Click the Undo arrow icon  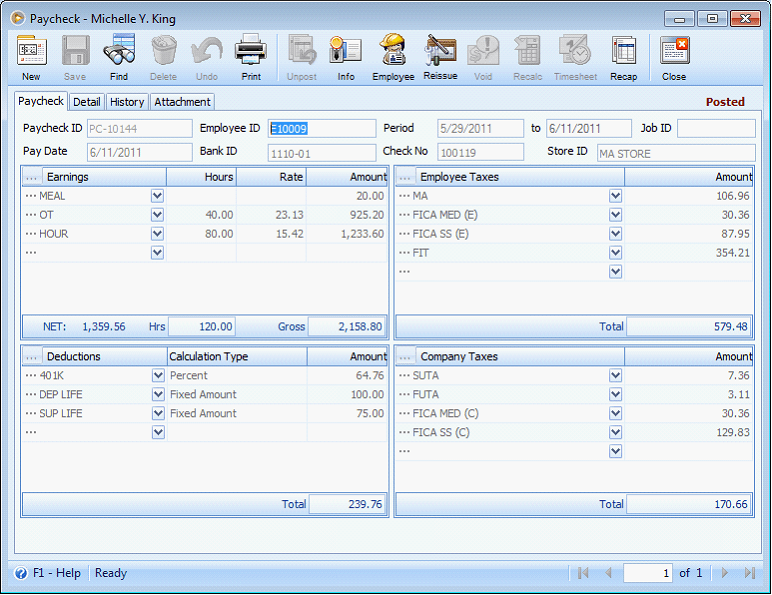click(206, 52)
